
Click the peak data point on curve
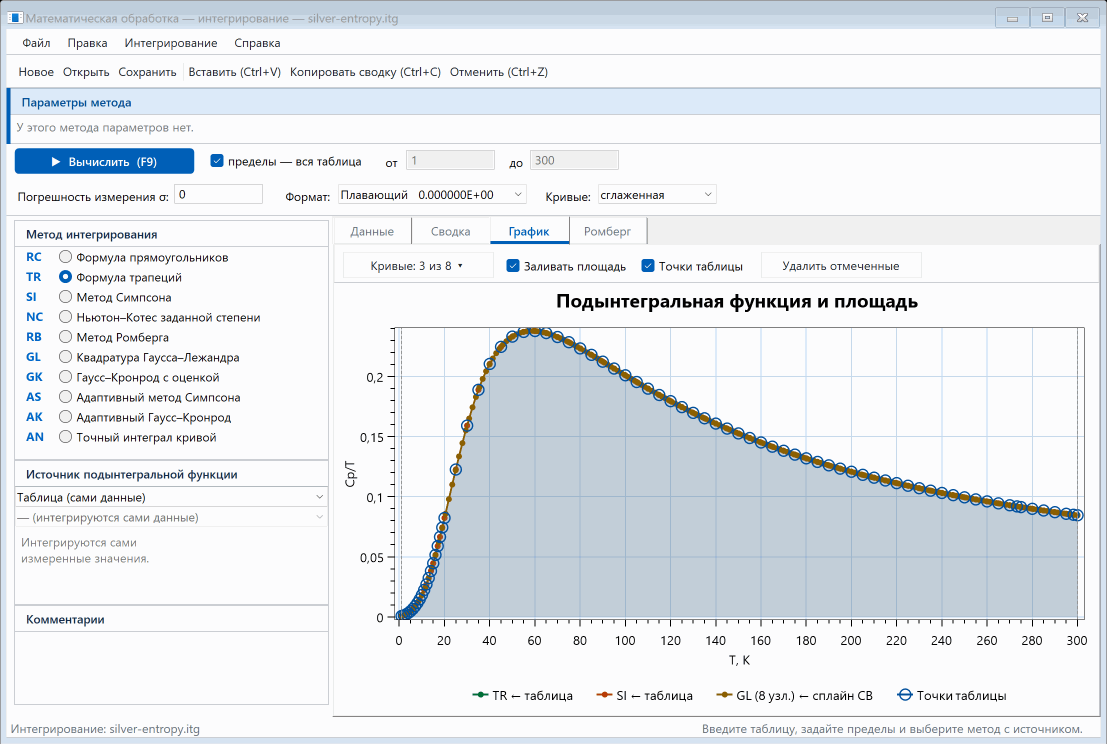click(534, 330)
